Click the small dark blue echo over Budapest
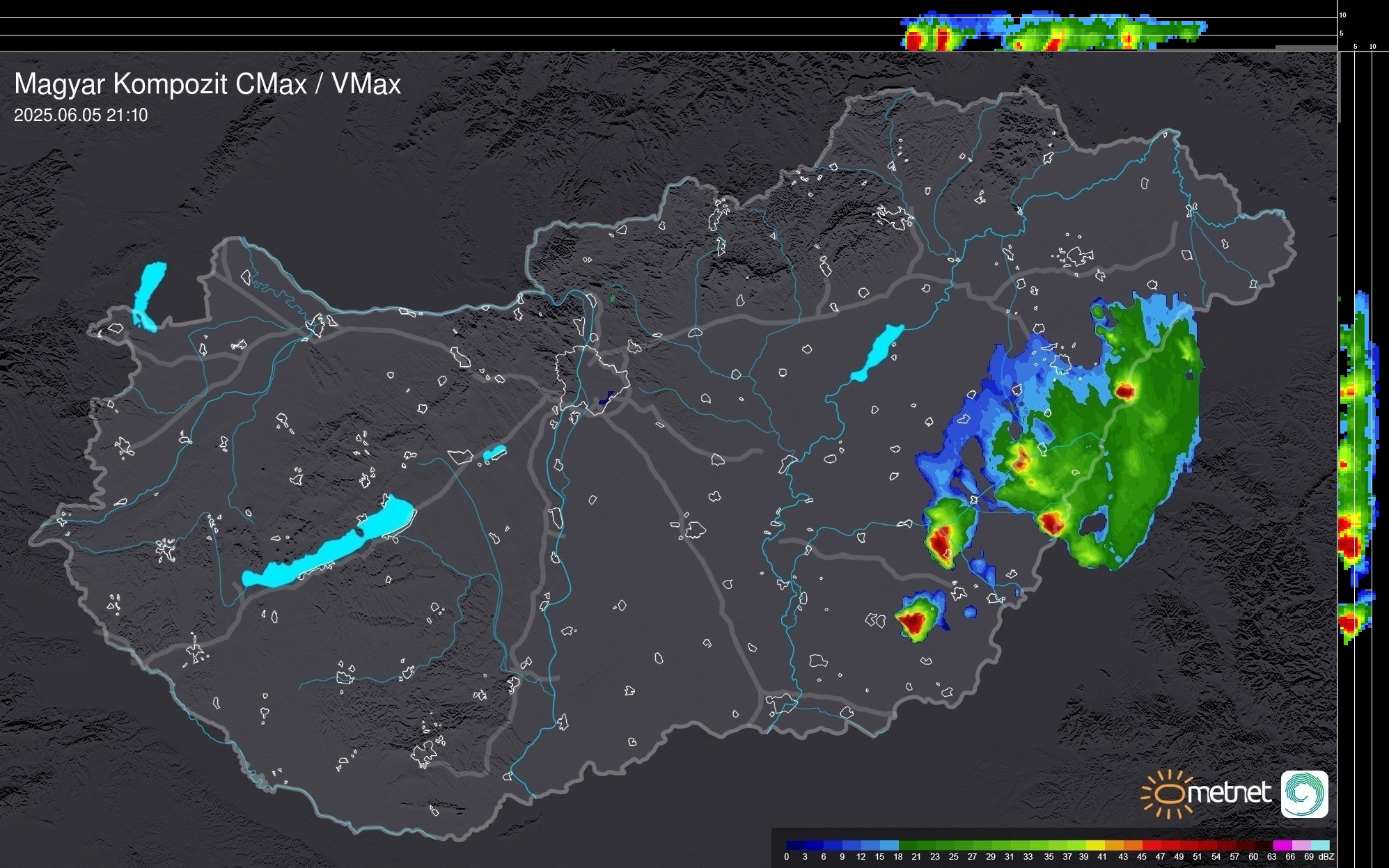The image size is (1389, 868). [606, 398]
